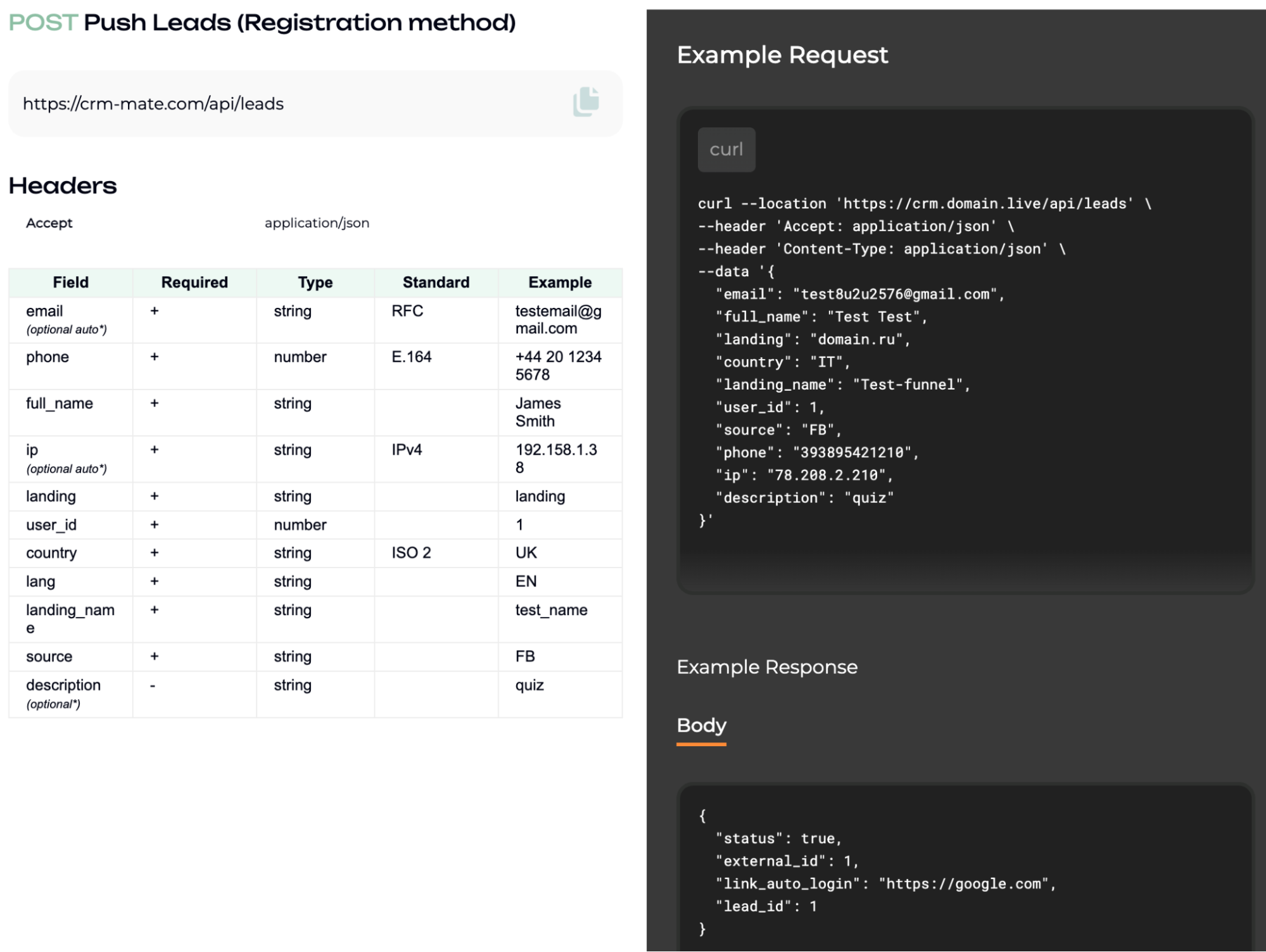Click the Type column header

315,282
